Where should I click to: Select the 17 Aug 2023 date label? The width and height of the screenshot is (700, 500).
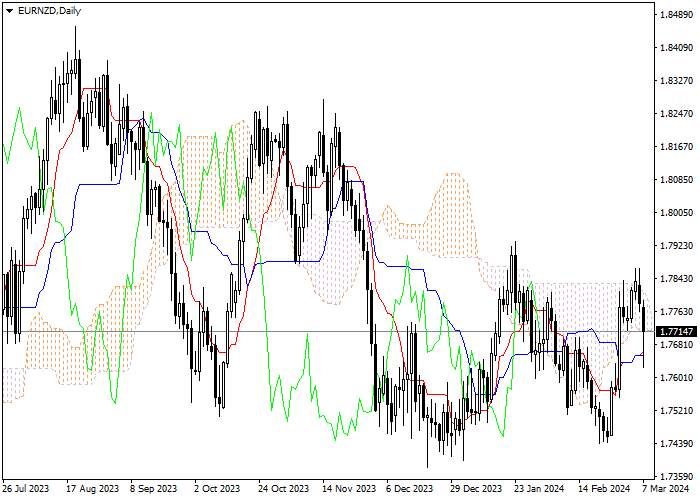pos(93,488)
